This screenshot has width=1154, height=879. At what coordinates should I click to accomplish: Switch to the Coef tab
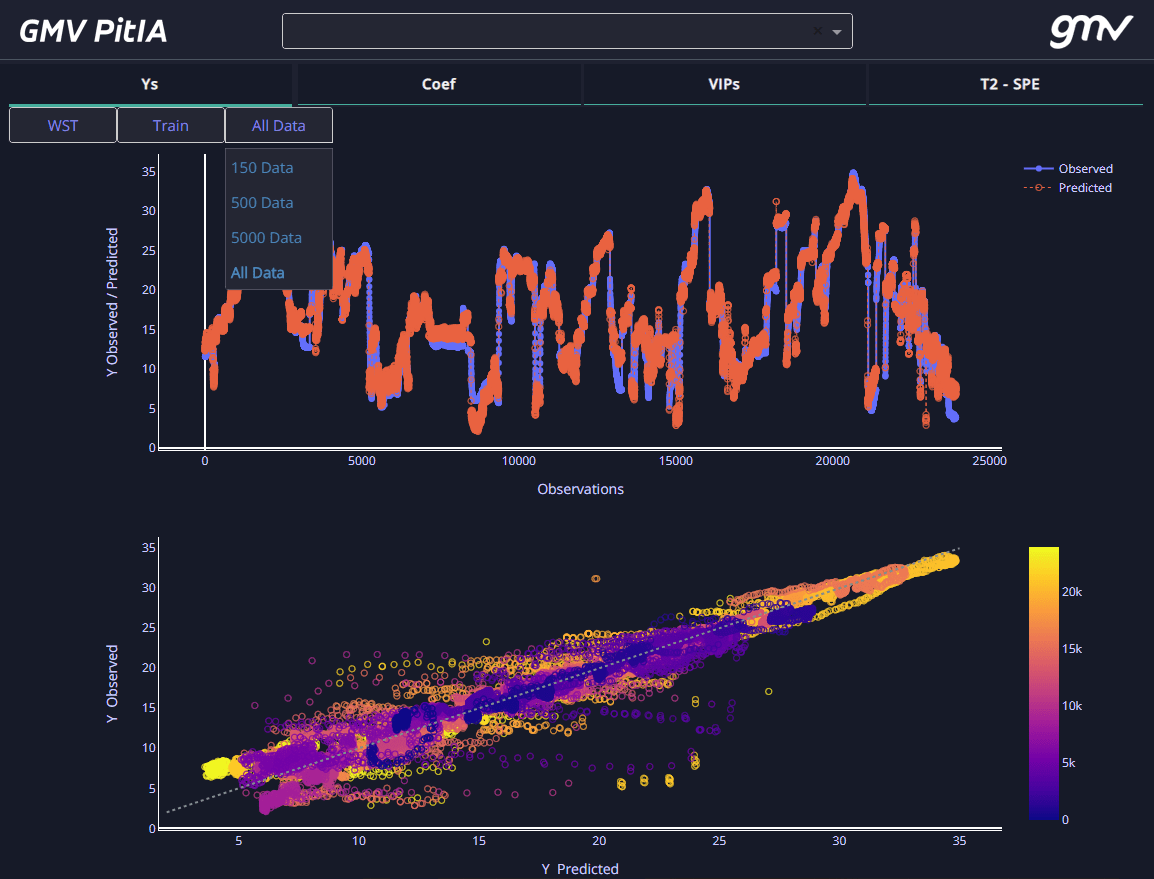pyautogui.click(x=439, y=84)
